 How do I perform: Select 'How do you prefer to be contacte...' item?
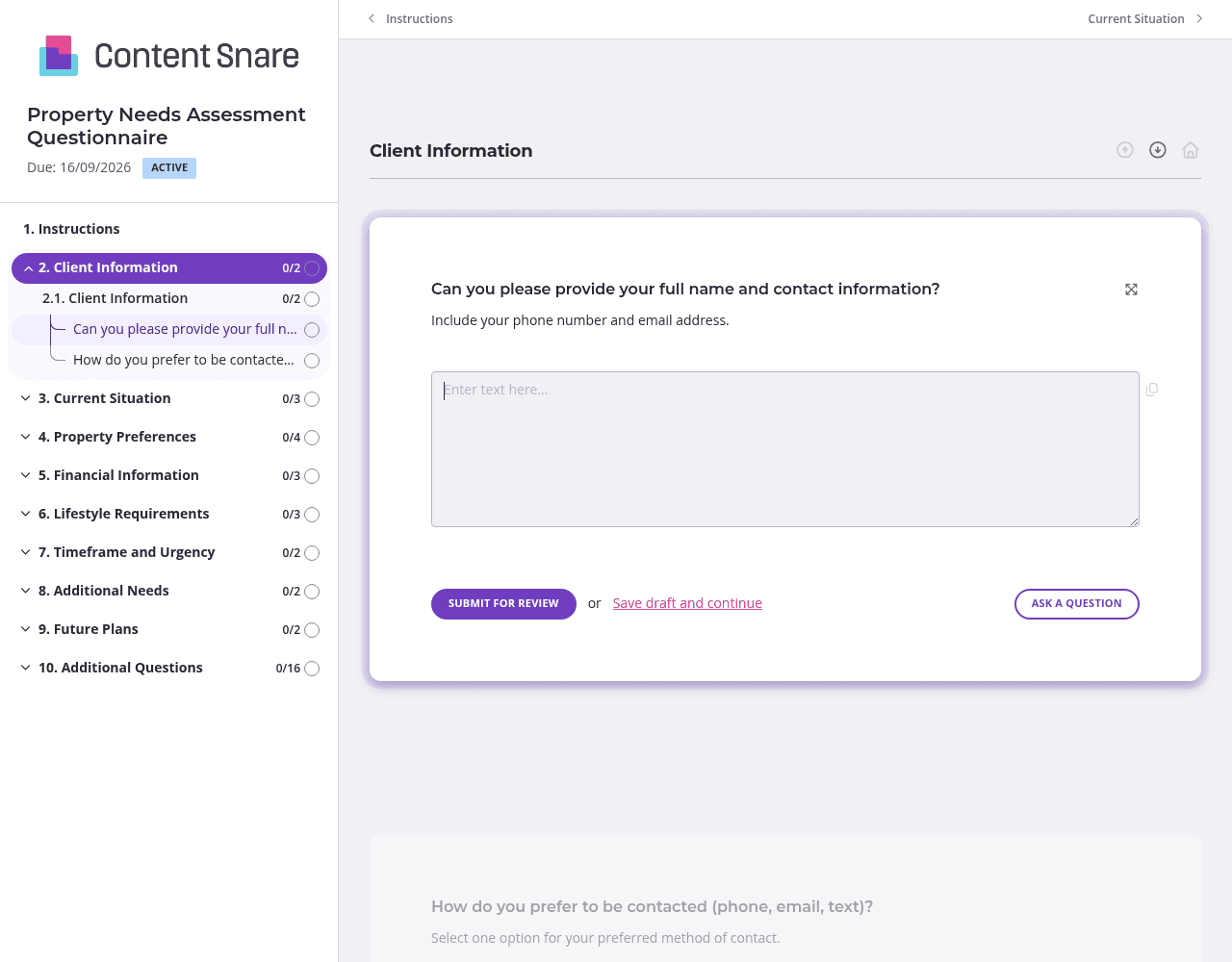[x=184, y=360]
